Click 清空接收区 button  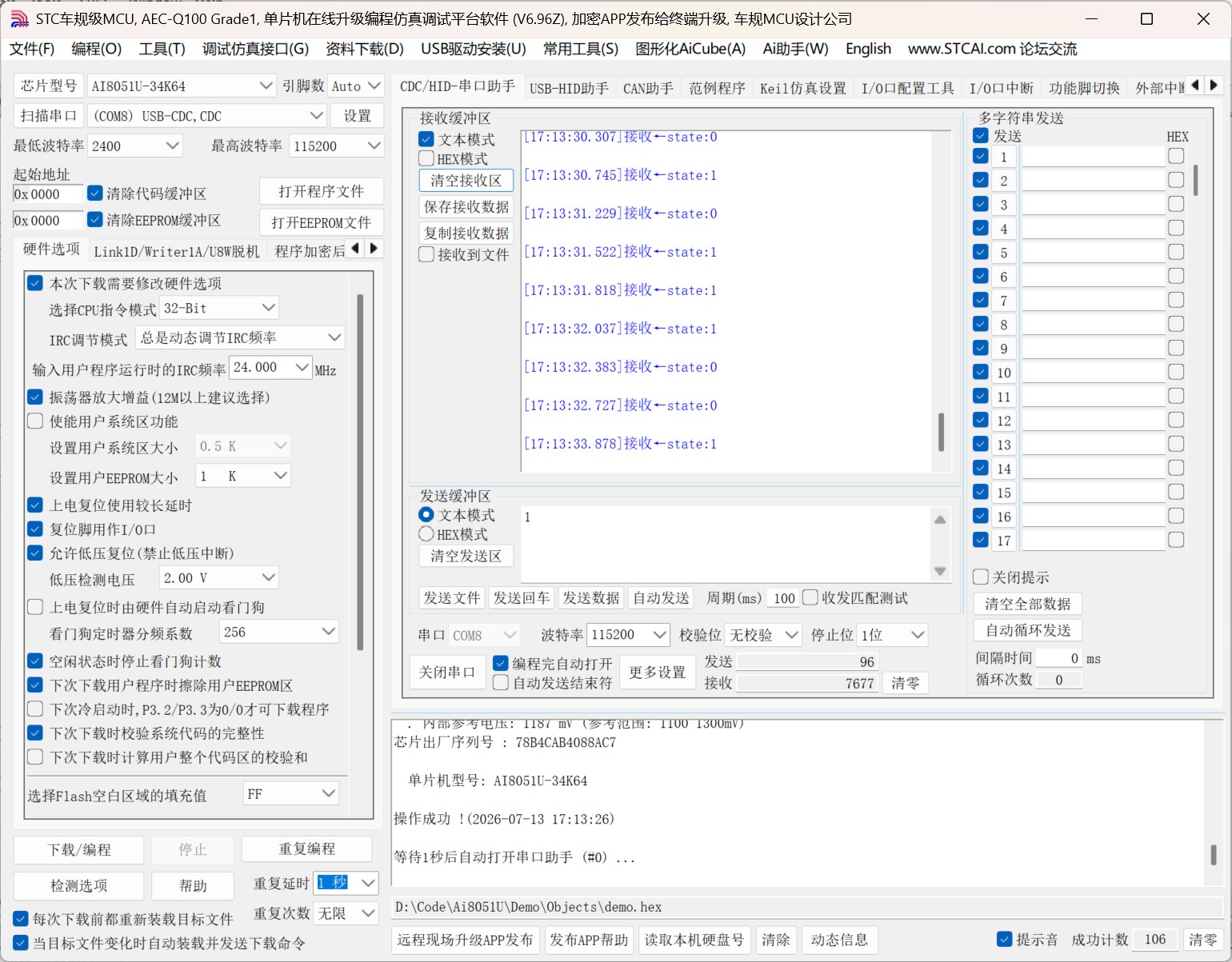pyautogui.click(x=466, y=180)
